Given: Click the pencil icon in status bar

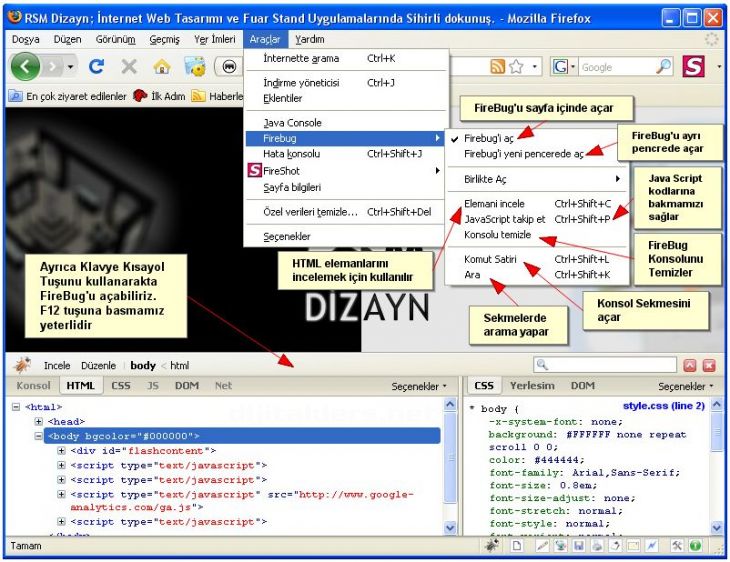Looking at the screenshot, I should pos(542,545).
